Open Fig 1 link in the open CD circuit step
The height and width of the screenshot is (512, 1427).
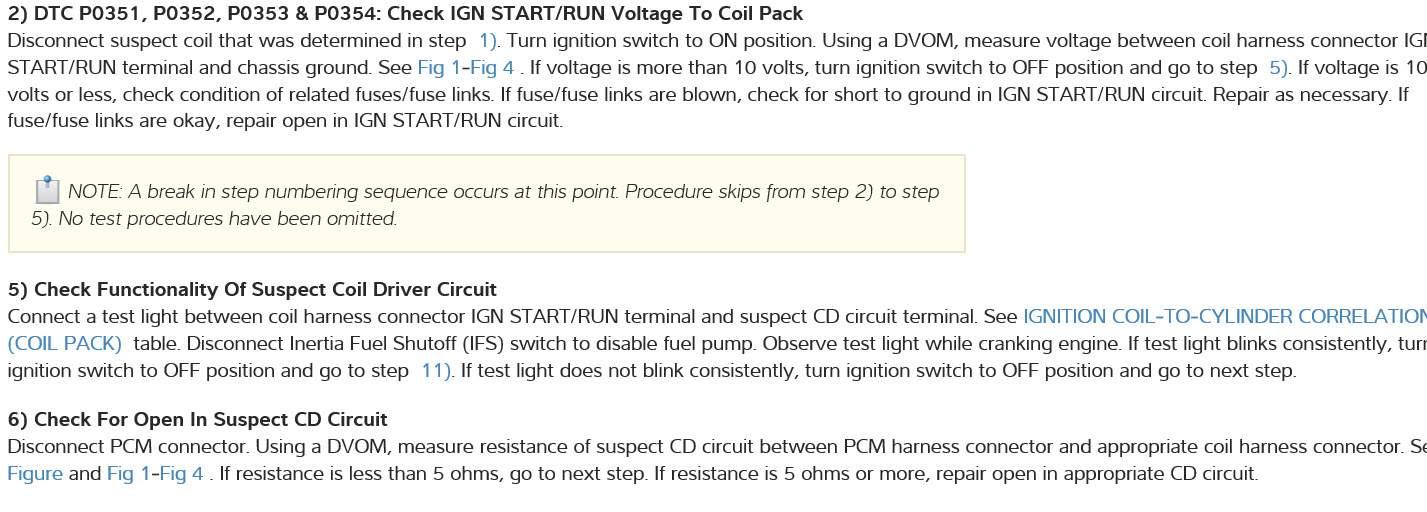tap(129, 474)
